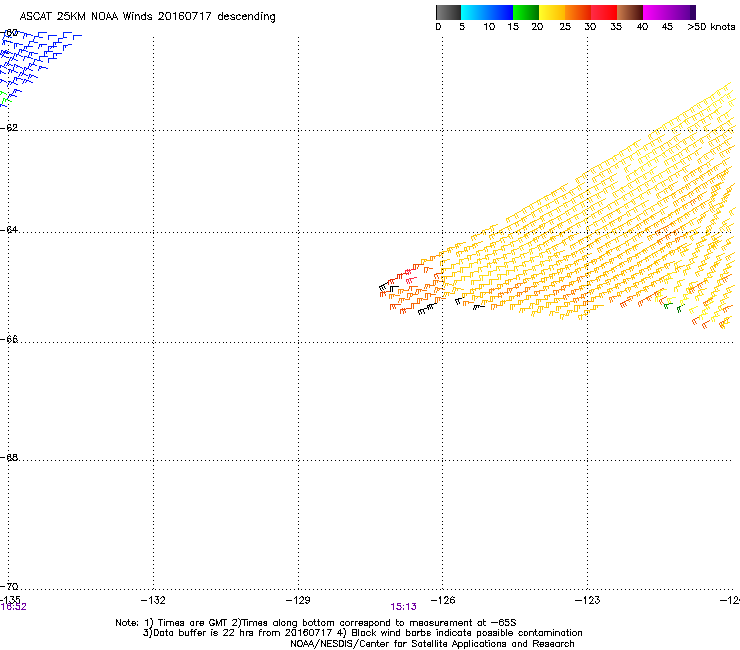Click the longitude label '-132'

click(153, 600)
